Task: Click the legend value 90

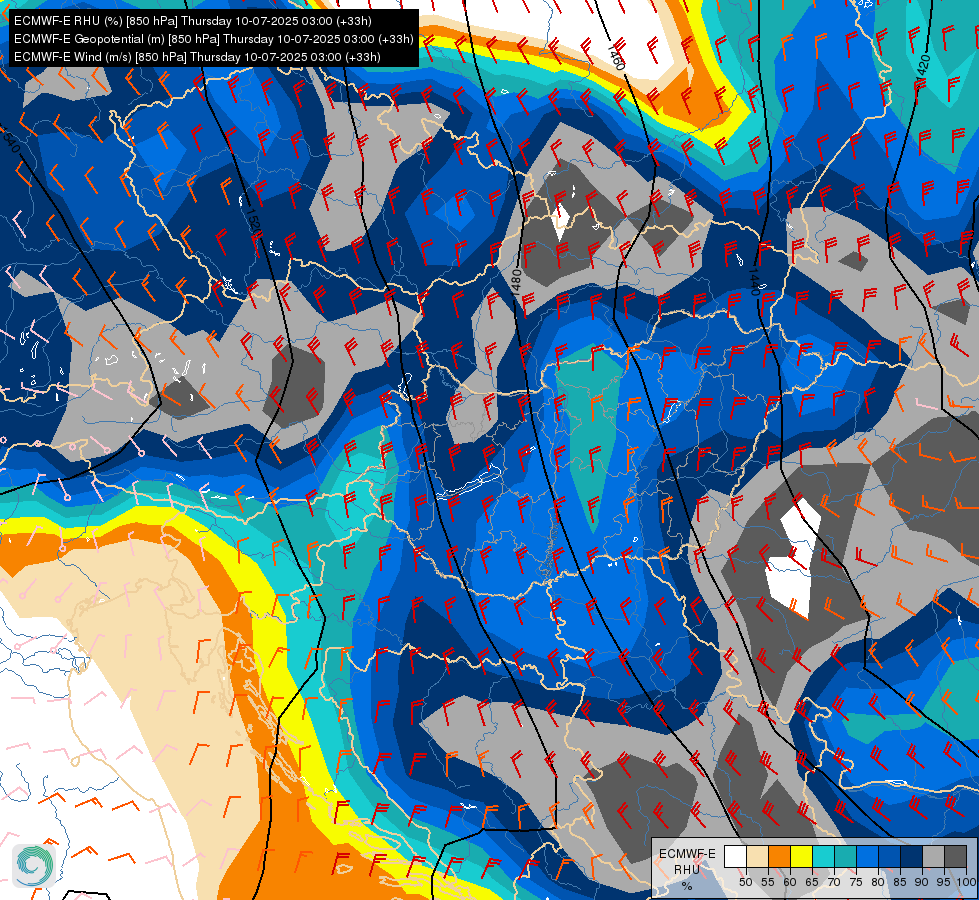Action: coord(922,882)
